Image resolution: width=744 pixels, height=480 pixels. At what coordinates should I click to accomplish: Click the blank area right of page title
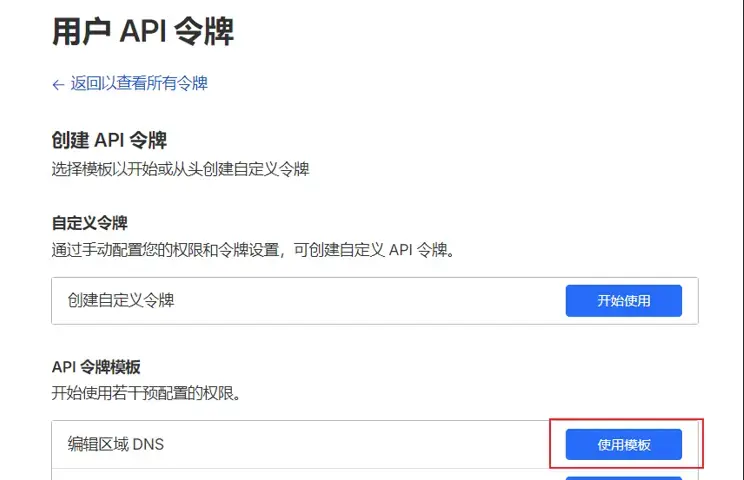500,30
